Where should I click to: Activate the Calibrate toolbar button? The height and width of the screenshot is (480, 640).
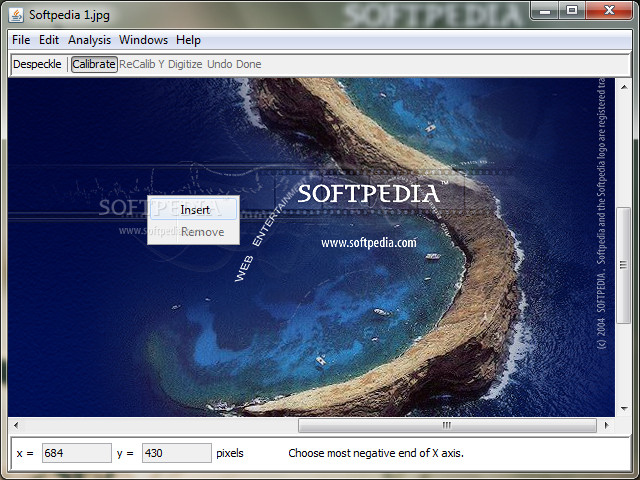click(94, 64)
